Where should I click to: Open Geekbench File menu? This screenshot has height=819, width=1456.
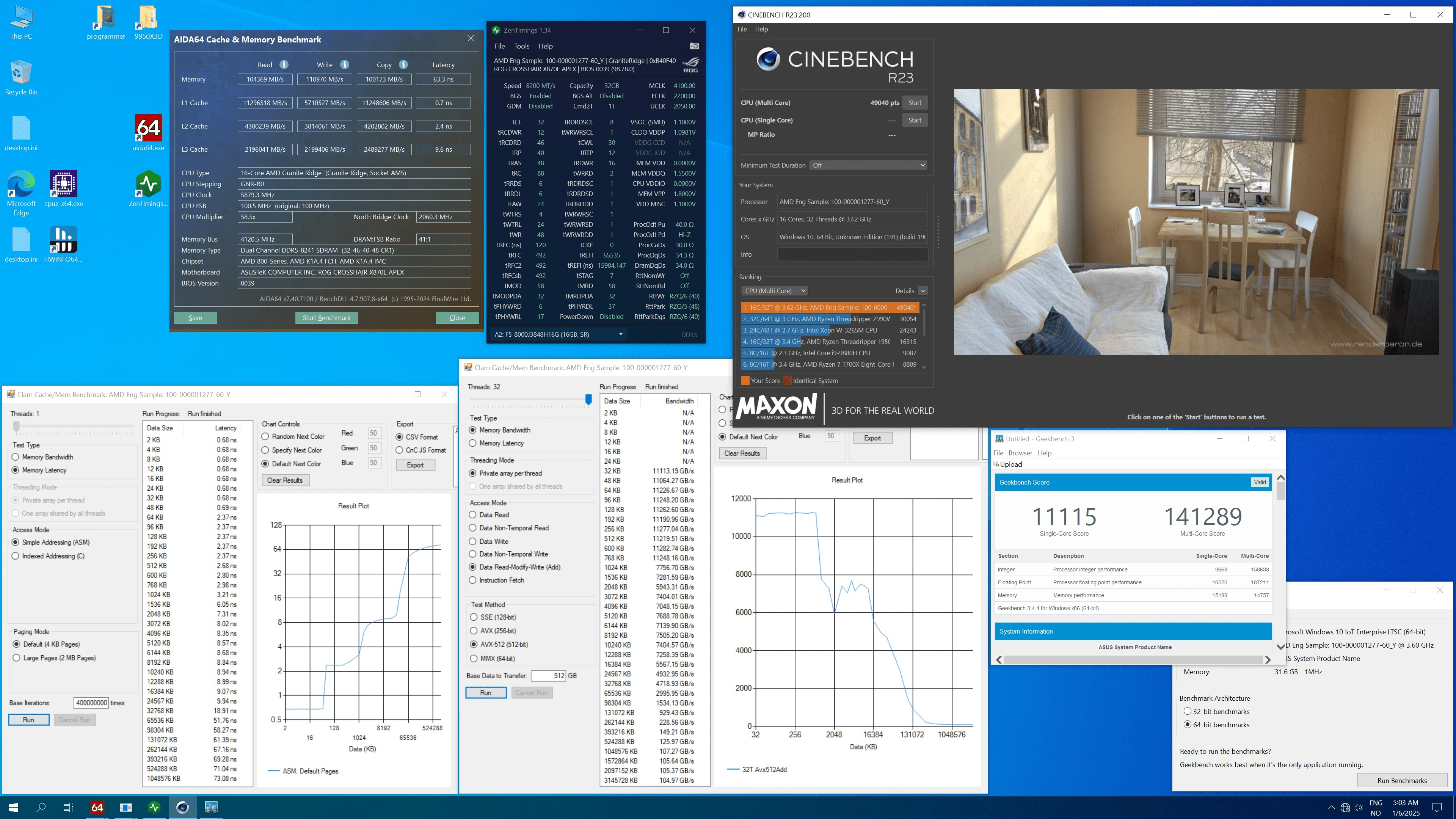point(998,453)
